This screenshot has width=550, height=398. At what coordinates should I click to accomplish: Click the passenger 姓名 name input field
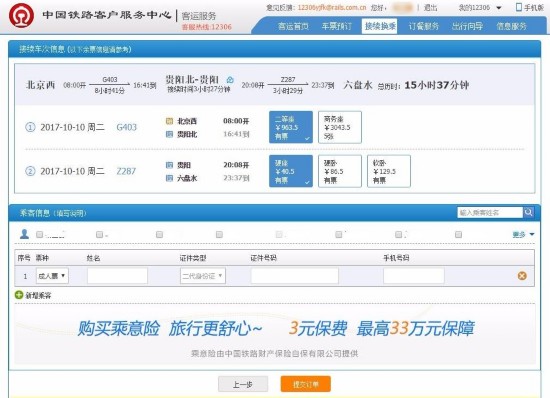117,276
